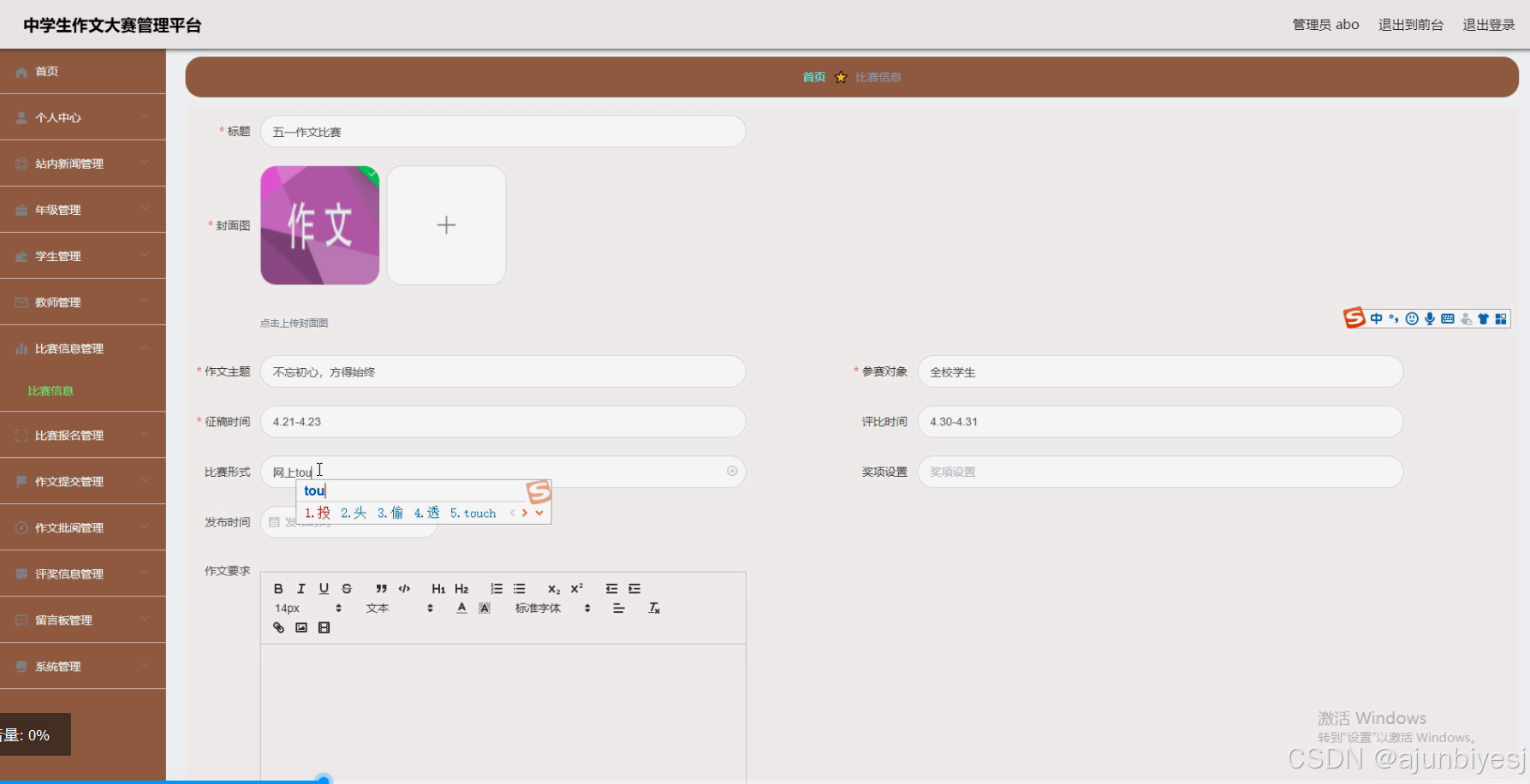Decrease the text indent
This screenshot has width=1530, height=784.
(611, 589)
